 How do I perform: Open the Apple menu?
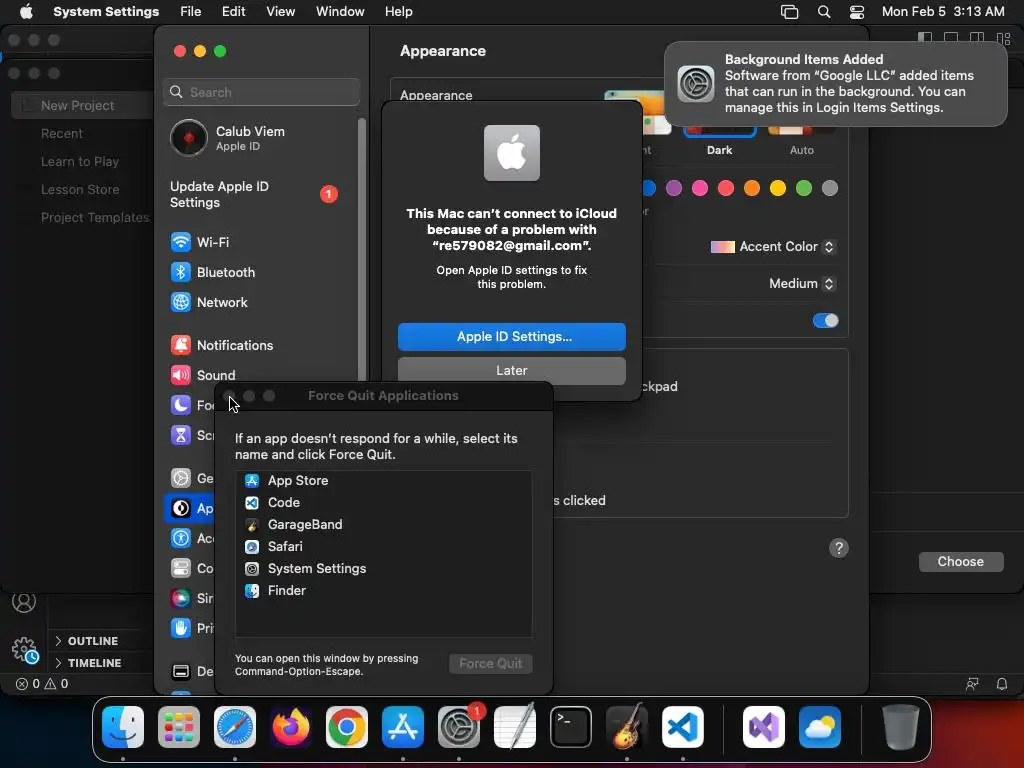(x=26, y=12)
